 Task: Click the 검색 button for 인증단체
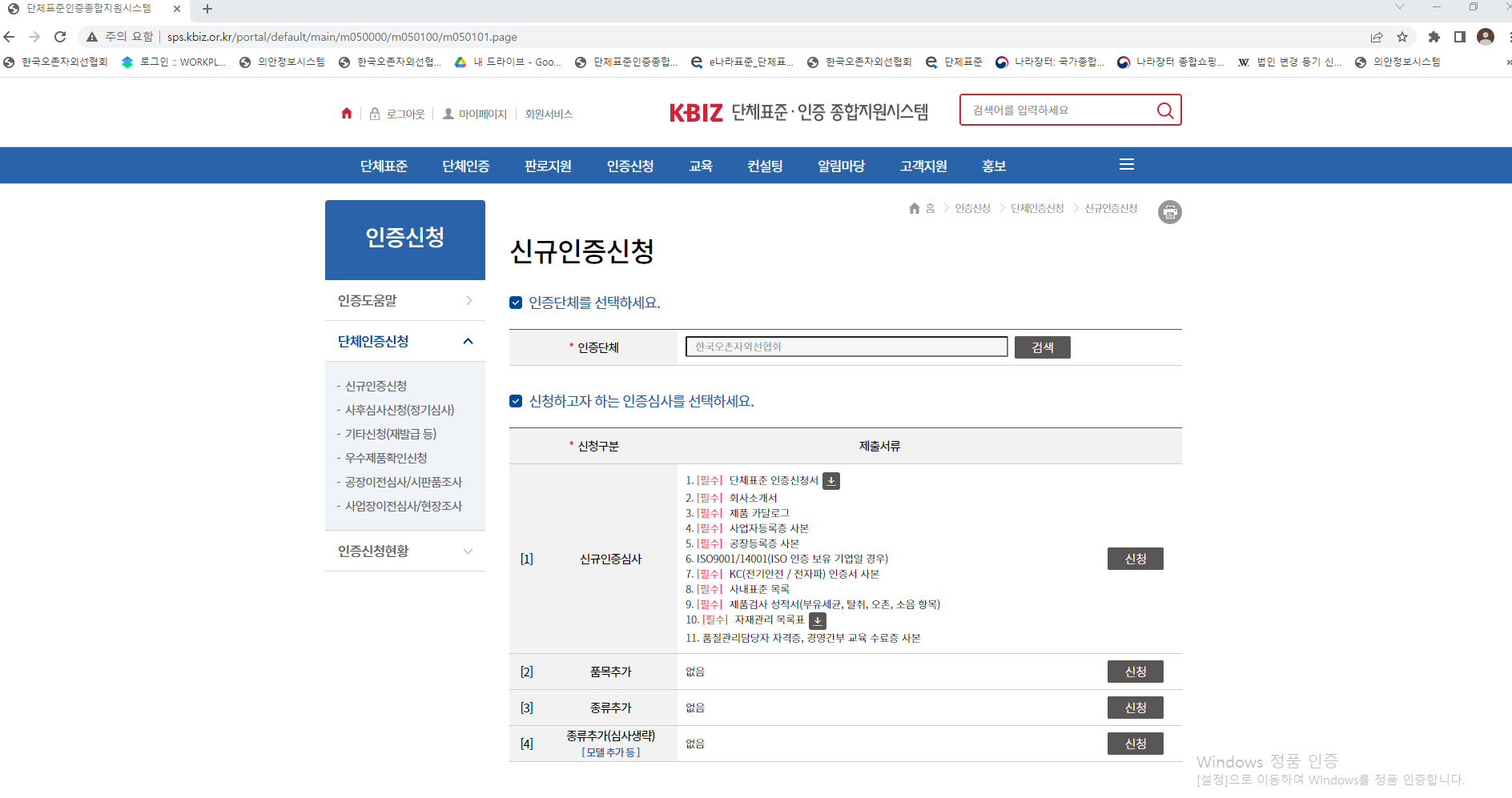point(1042,347)
